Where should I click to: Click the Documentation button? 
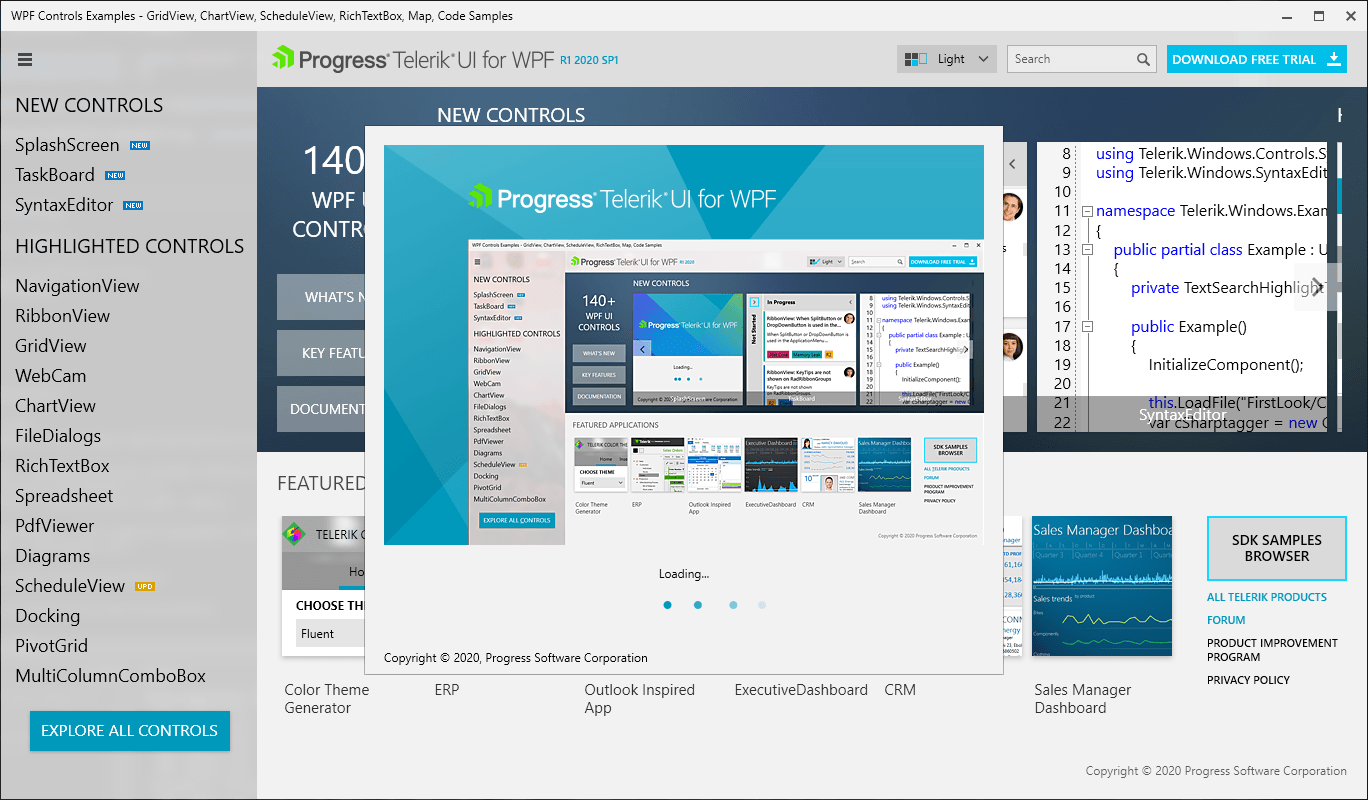click(x=321, y=409)
